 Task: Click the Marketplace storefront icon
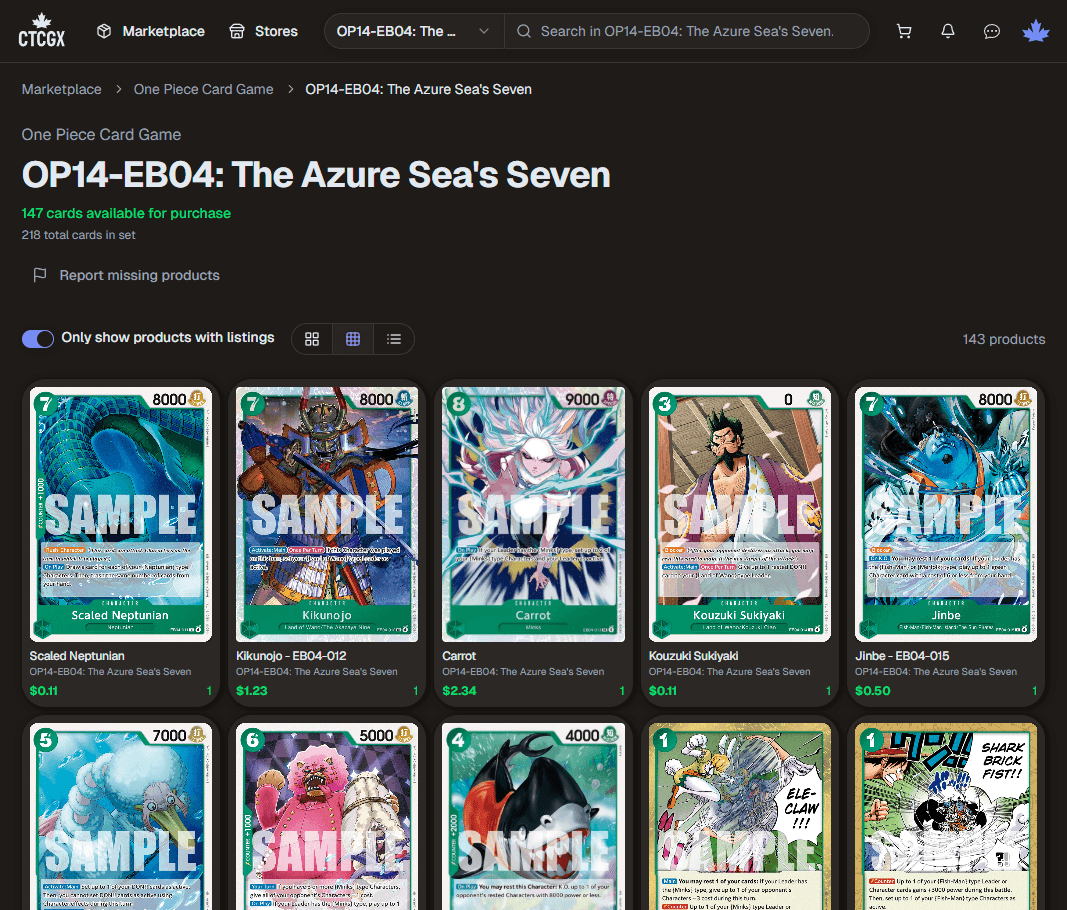pos(103,31)
